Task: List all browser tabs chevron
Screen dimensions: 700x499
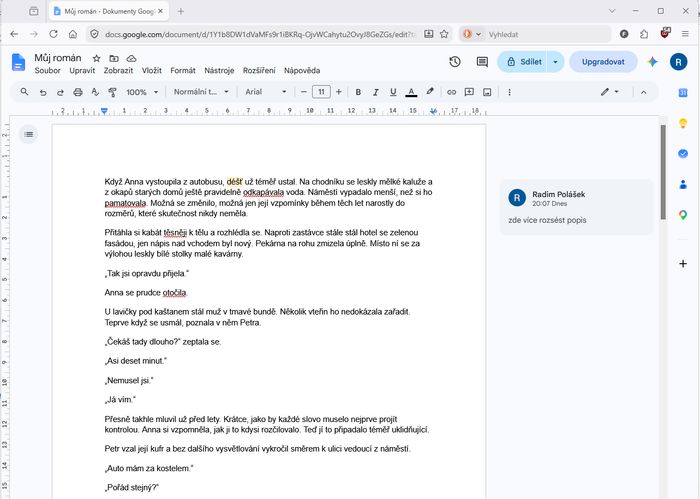Action: click(x=612, y=11)
